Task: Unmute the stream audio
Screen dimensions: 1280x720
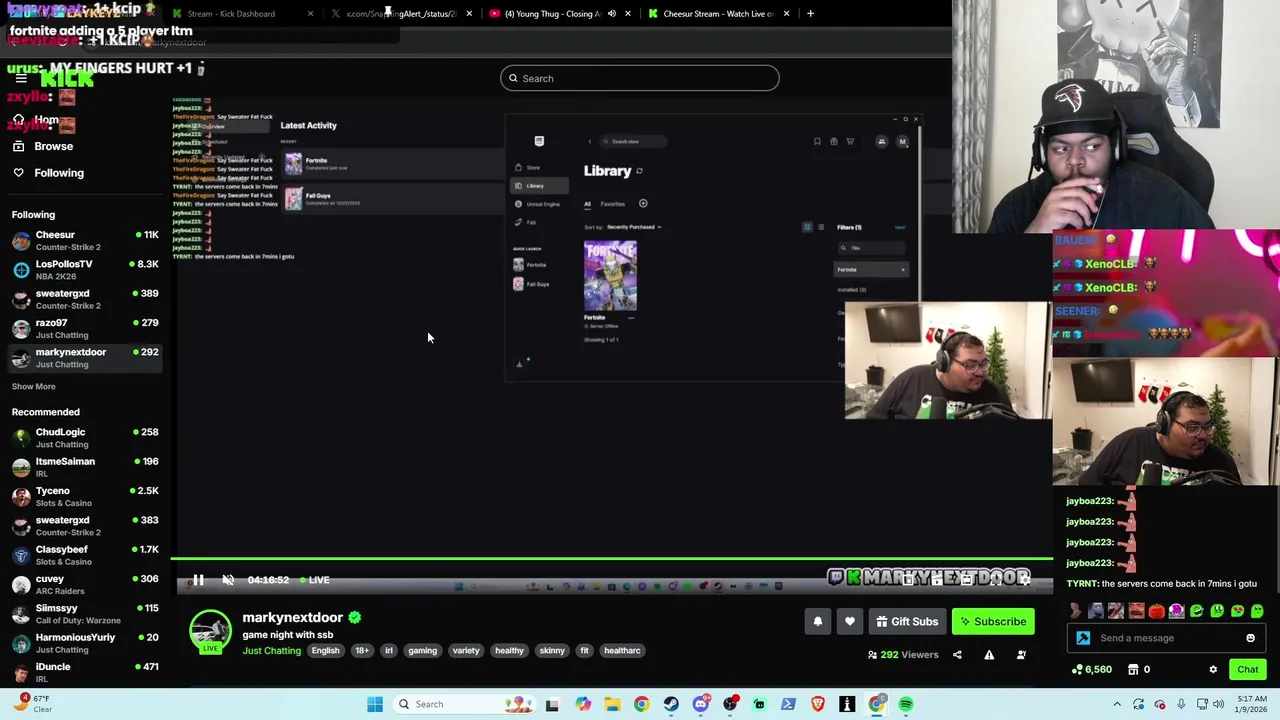Action: pyautogui.click(x=228, y=580)
